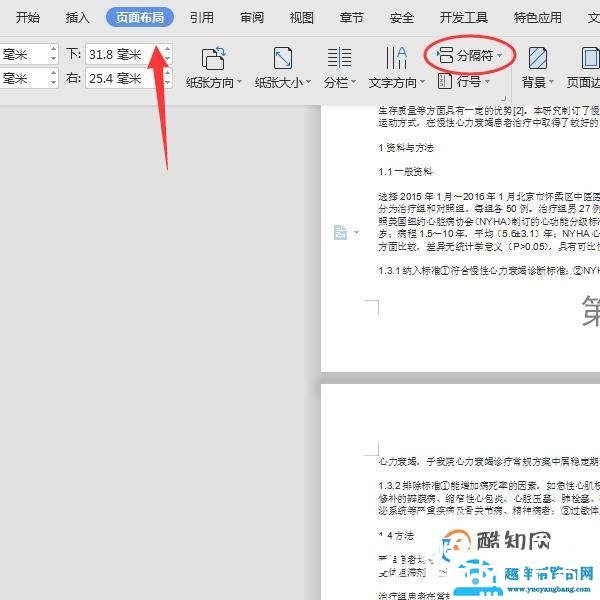Open the 引用 tab
Screen dimensions: 600x600
[x=202, y=17]
